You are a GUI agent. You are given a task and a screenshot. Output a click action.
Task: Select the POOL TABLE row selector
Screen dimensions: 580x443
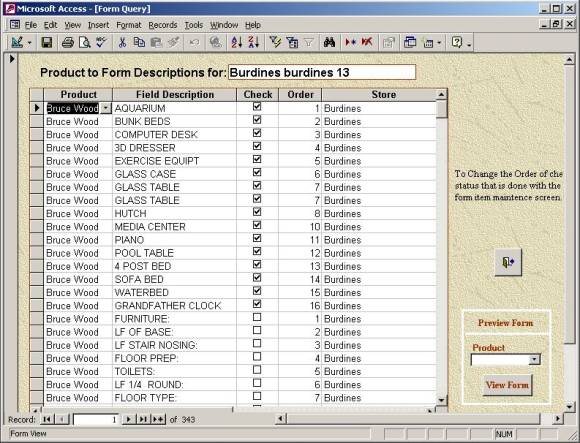pos(37,253)
